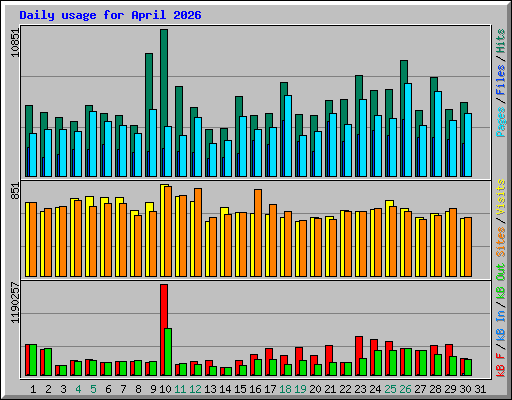This screenshot has height=400, width=512.
Task: Click the Visits legend label
Action: pyautogui.click(x=501, y=197)
